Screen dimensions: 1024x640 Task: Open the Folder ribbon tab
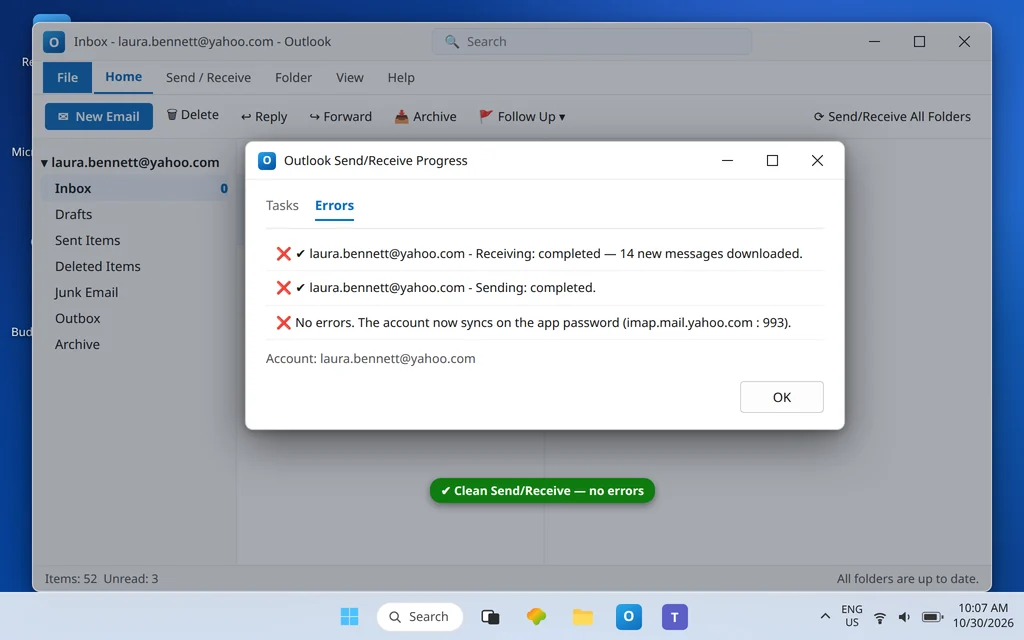(x=293, y=78)
